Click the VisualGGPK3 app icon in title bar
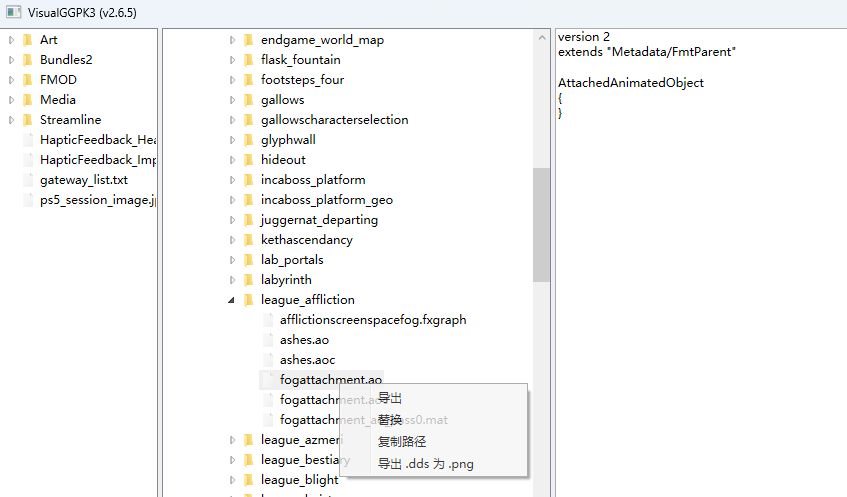Image resolution: width=847 pixels, height=497 pixels. 15,12
